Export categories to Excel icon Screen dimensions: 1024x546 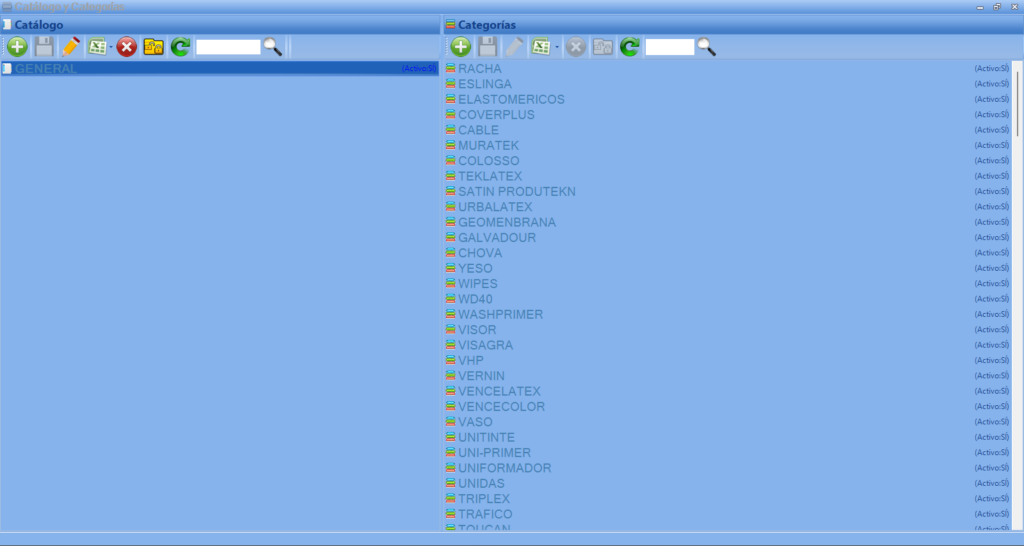point(541,47)
